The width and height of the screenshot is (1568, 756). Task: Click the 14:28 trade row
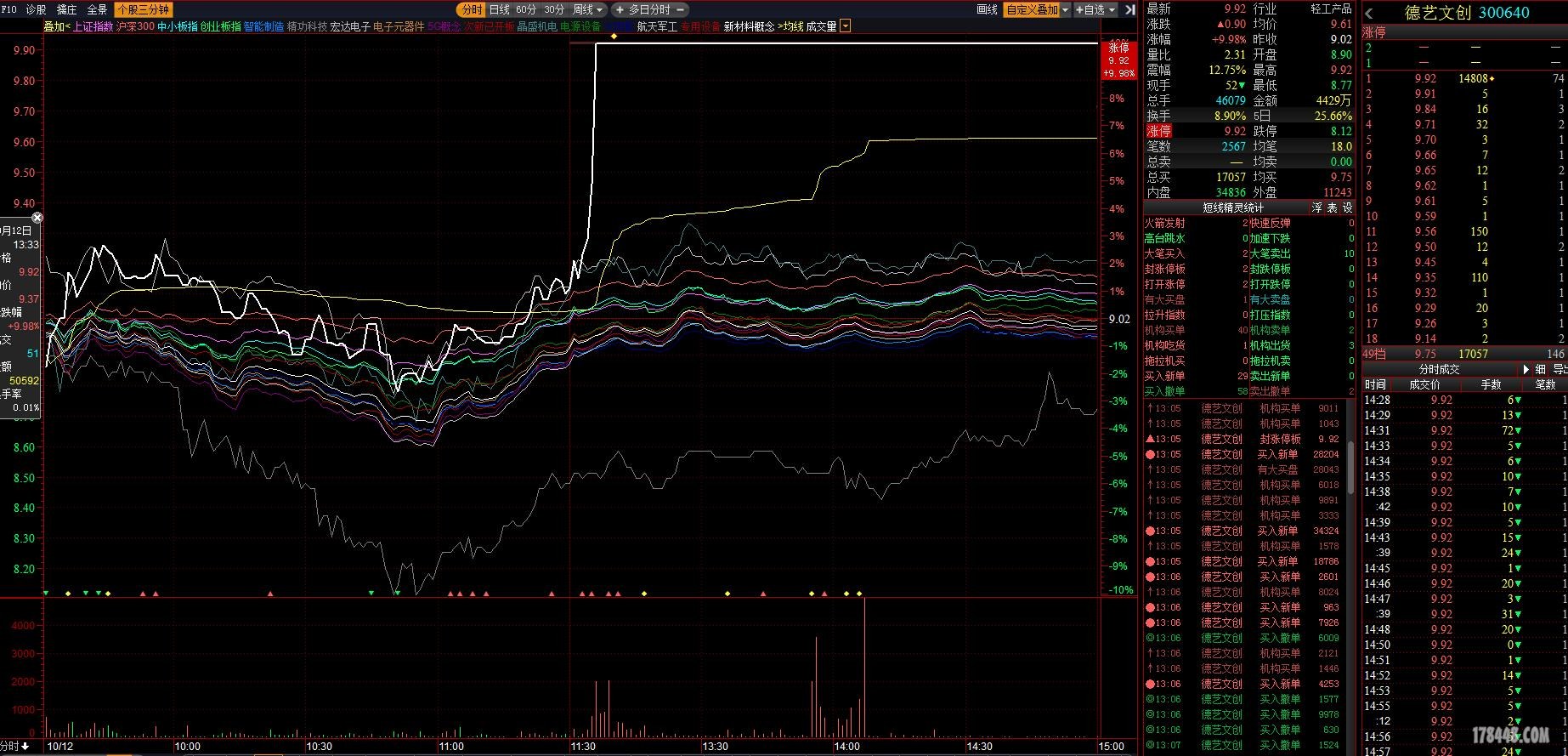(x=1464, y=400)
